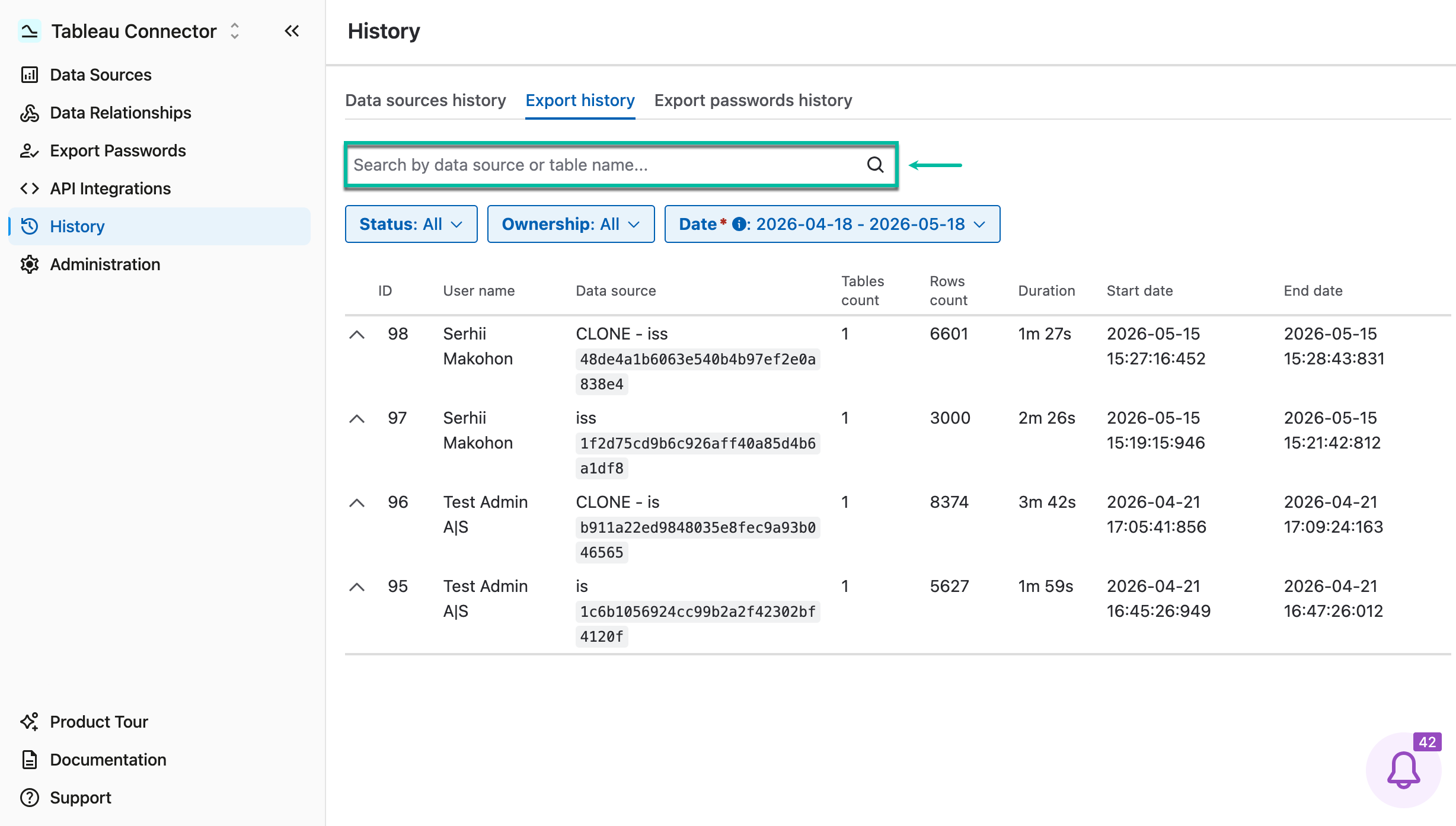Select the Export history tab

pyautogui.click(x=580, y=100)
